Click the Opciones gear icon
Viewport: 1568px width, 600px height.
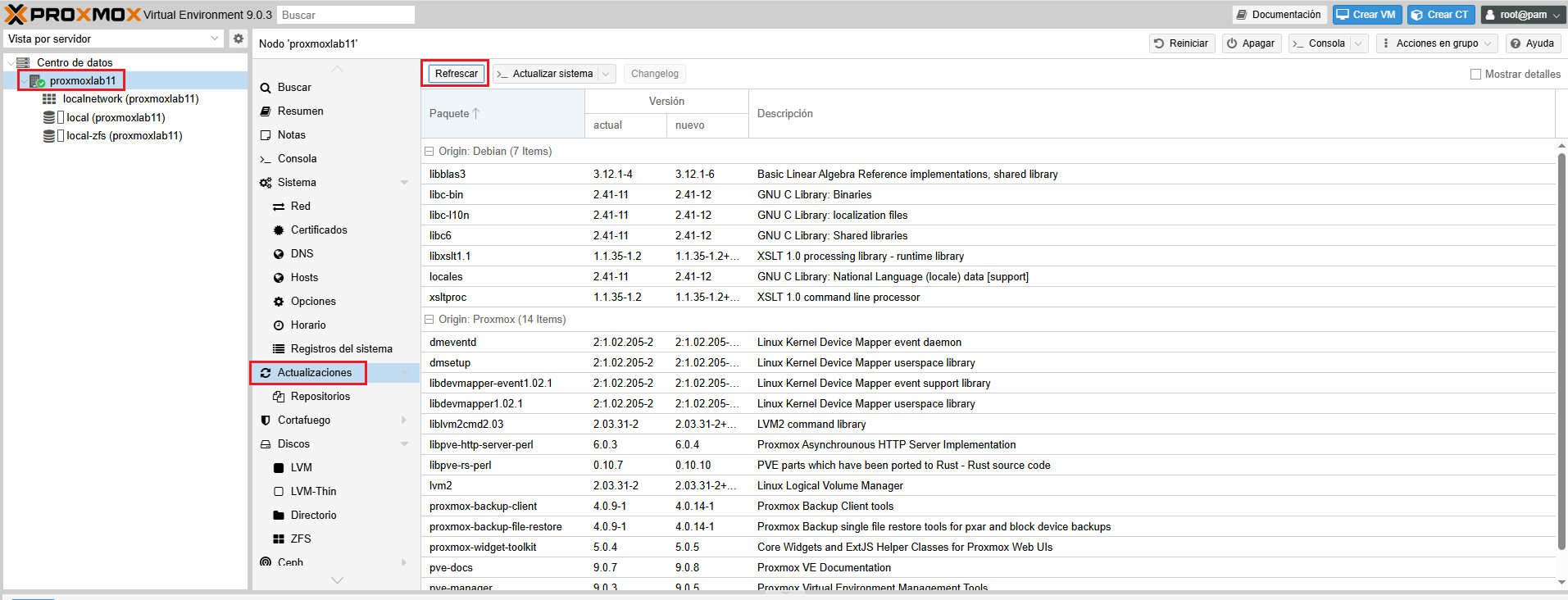click(279, 302)
